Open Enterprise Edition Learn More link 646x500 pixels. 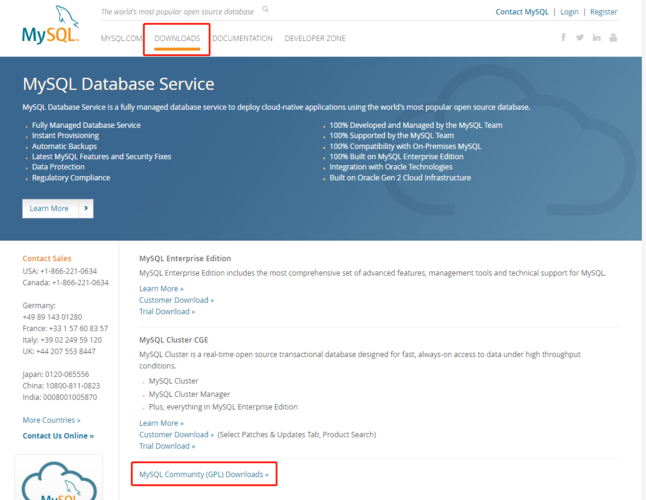[x=161, y=289]
